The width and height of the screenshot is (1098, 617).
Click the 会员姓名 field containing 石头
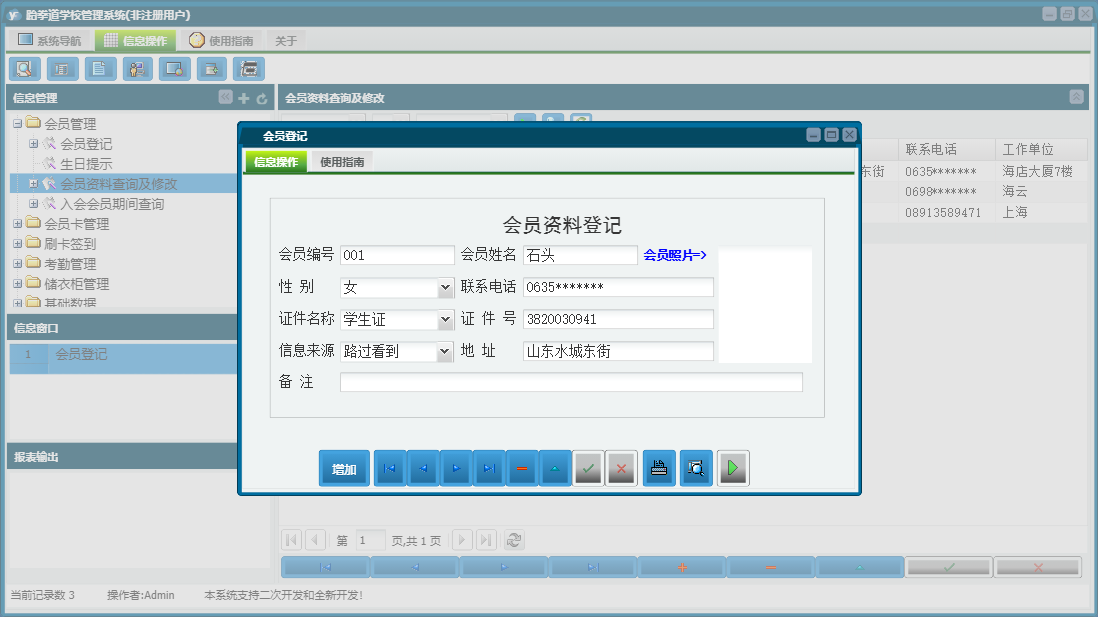[580, 255]
